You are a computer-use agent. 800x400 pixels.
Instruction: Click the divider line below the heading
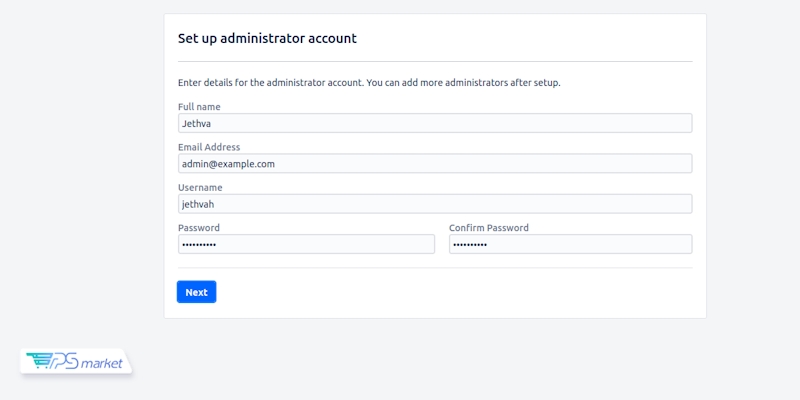point(434,61)
